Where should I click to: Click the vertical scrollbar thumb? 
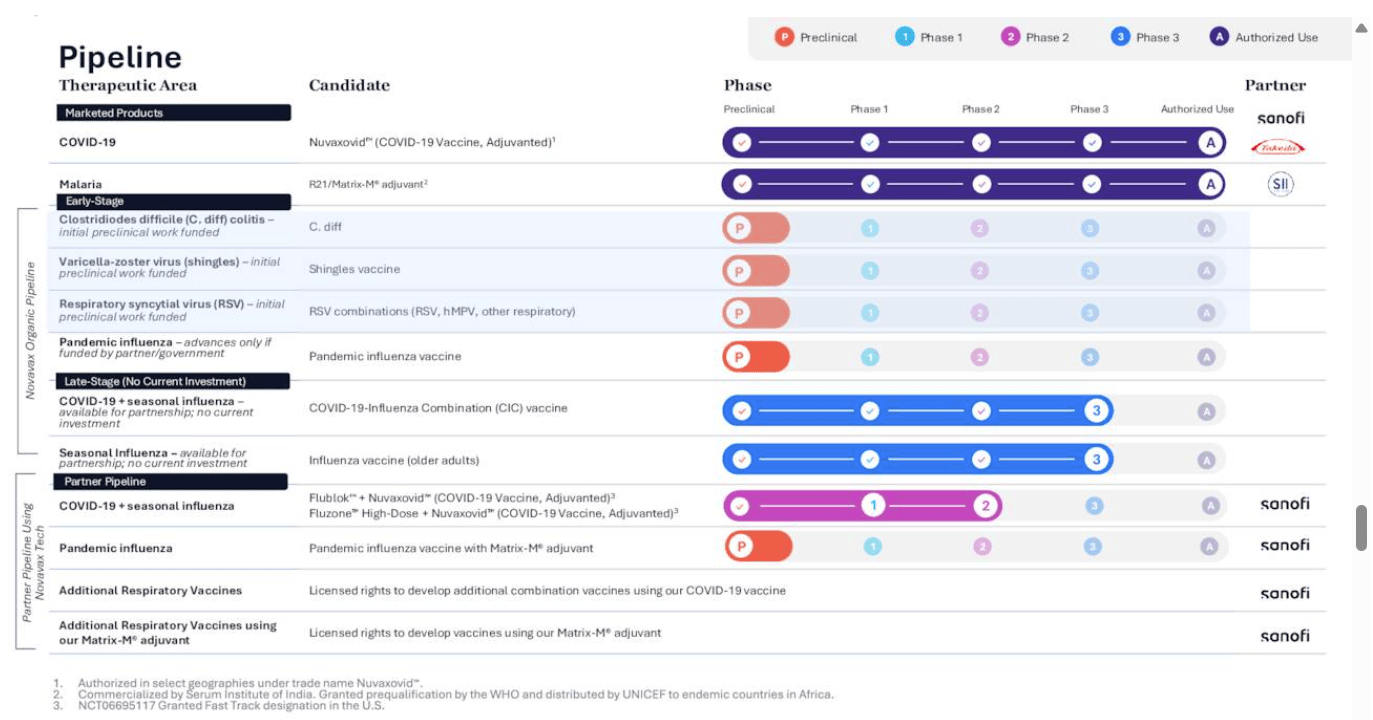click(1361, 528)
